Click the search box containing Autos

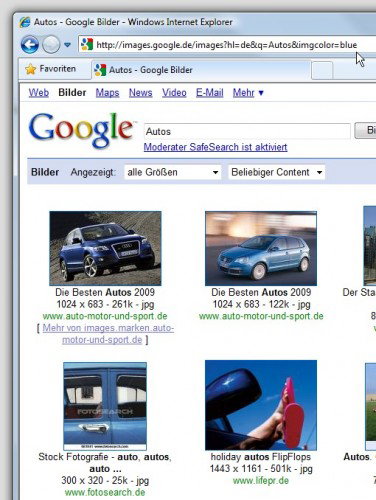[247, 131]
